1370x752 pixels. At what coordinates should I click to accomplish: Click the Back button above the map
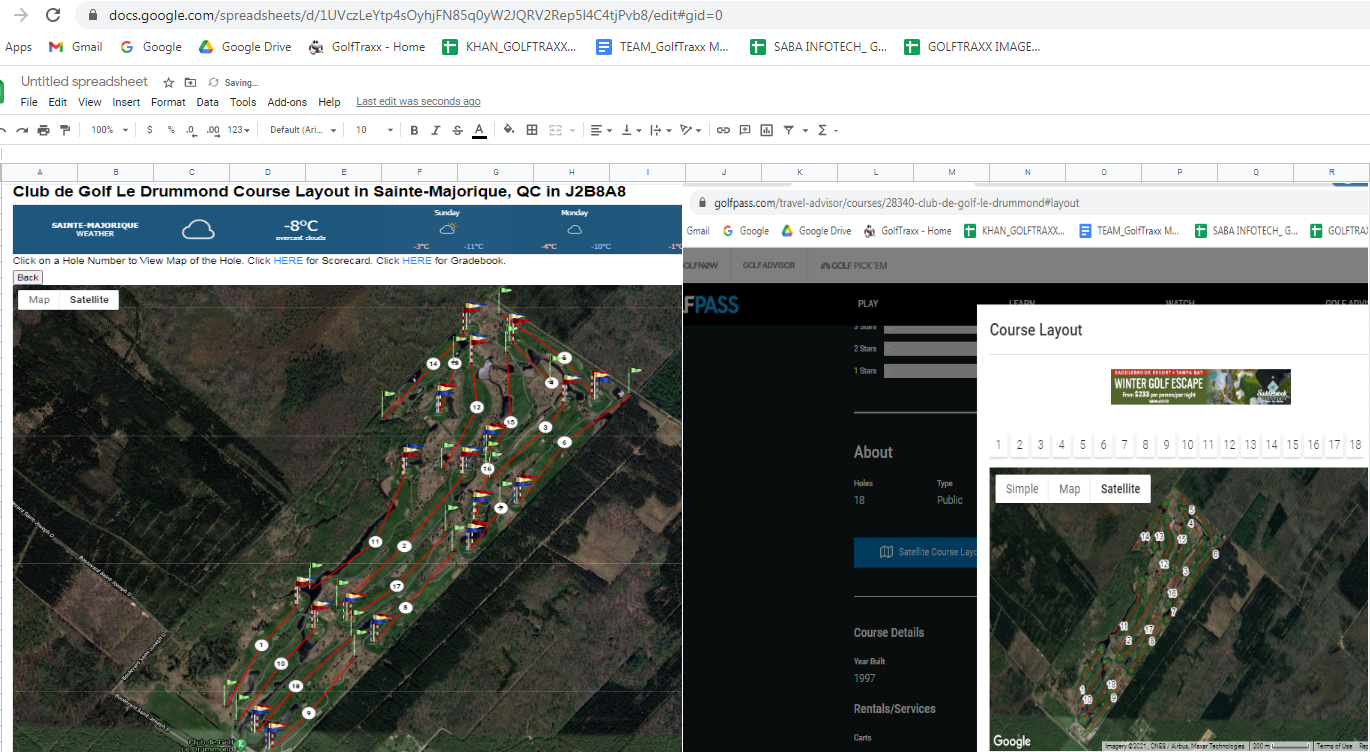[28, 277]
